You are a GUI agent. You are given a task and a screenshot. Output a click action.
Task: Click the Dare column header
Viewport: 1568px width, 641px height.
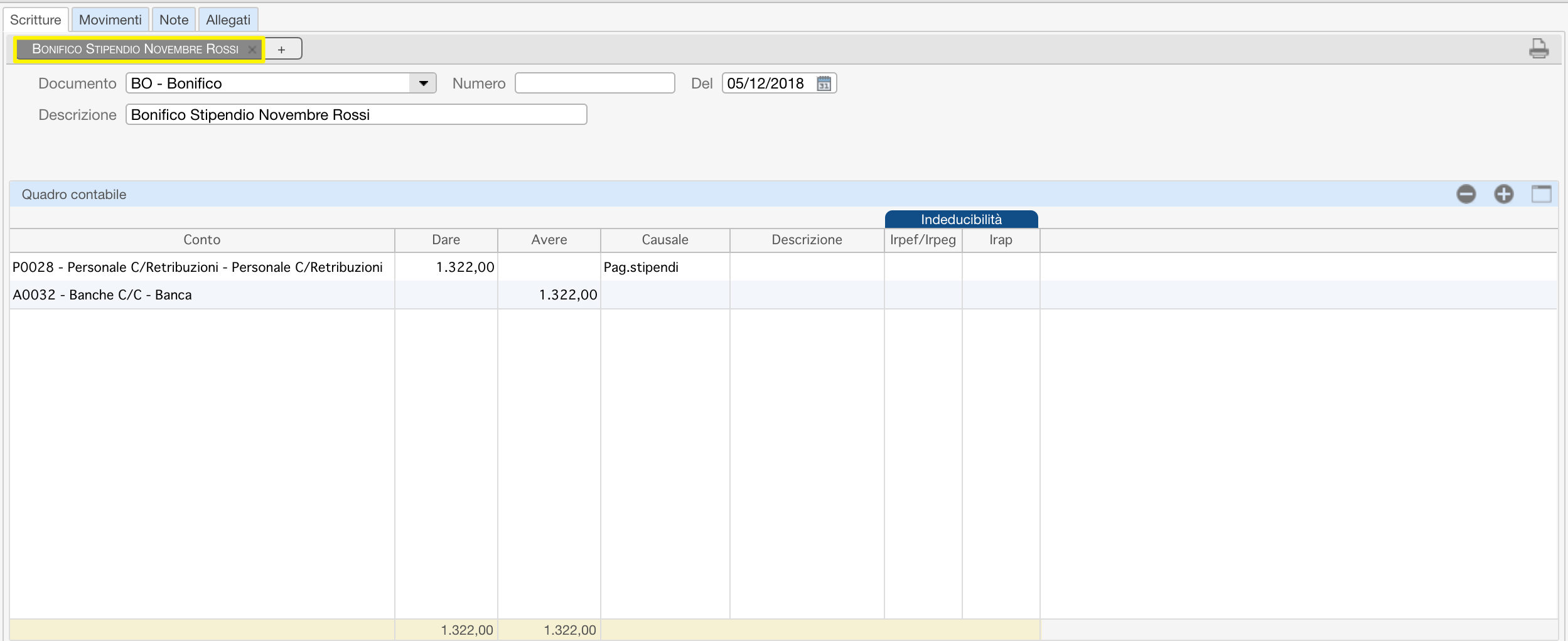coord(446,240)
